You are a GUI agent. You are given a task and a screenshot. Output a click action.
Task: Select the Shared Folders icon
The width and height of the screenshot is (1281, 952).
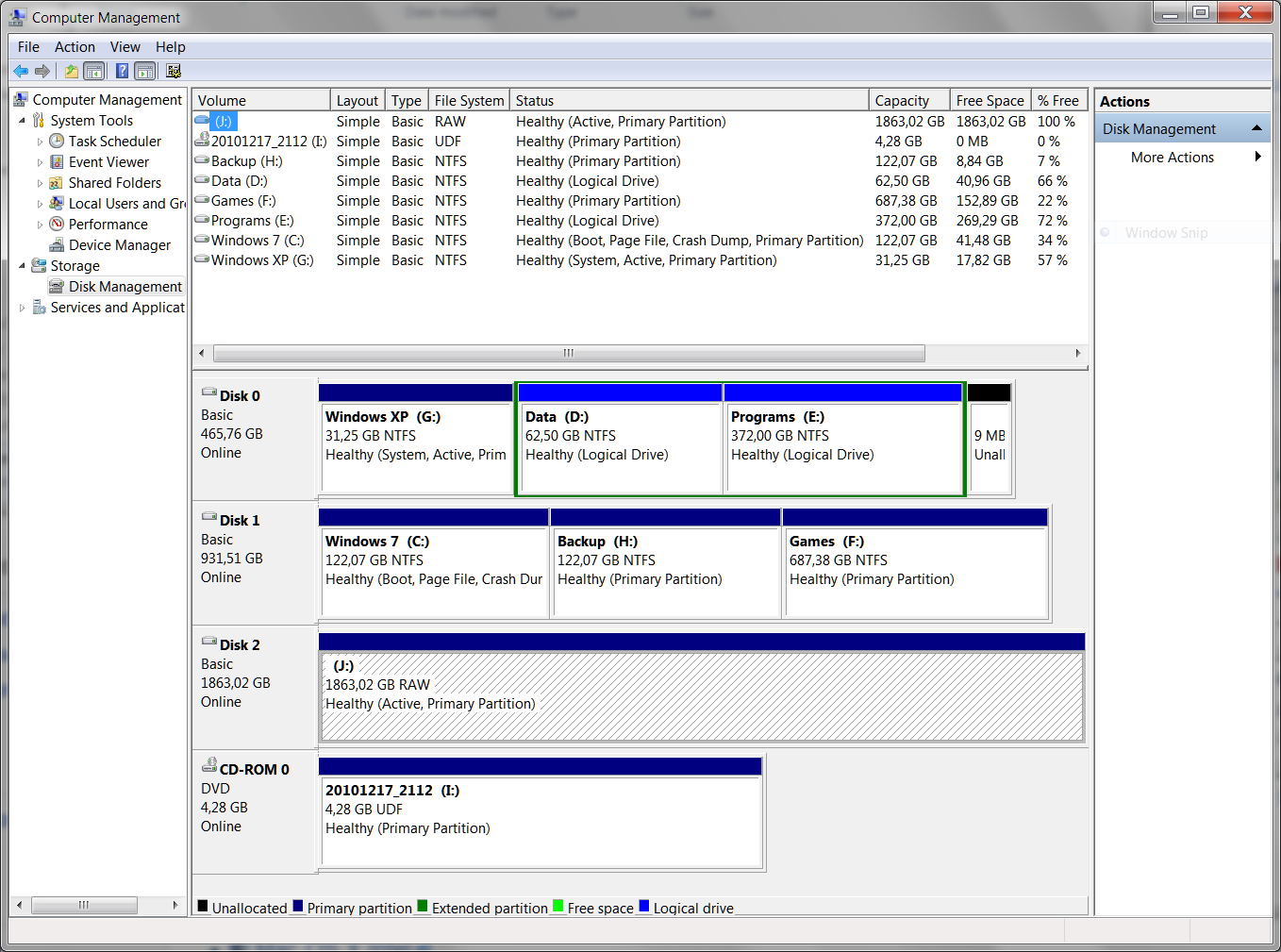(57, 182)
